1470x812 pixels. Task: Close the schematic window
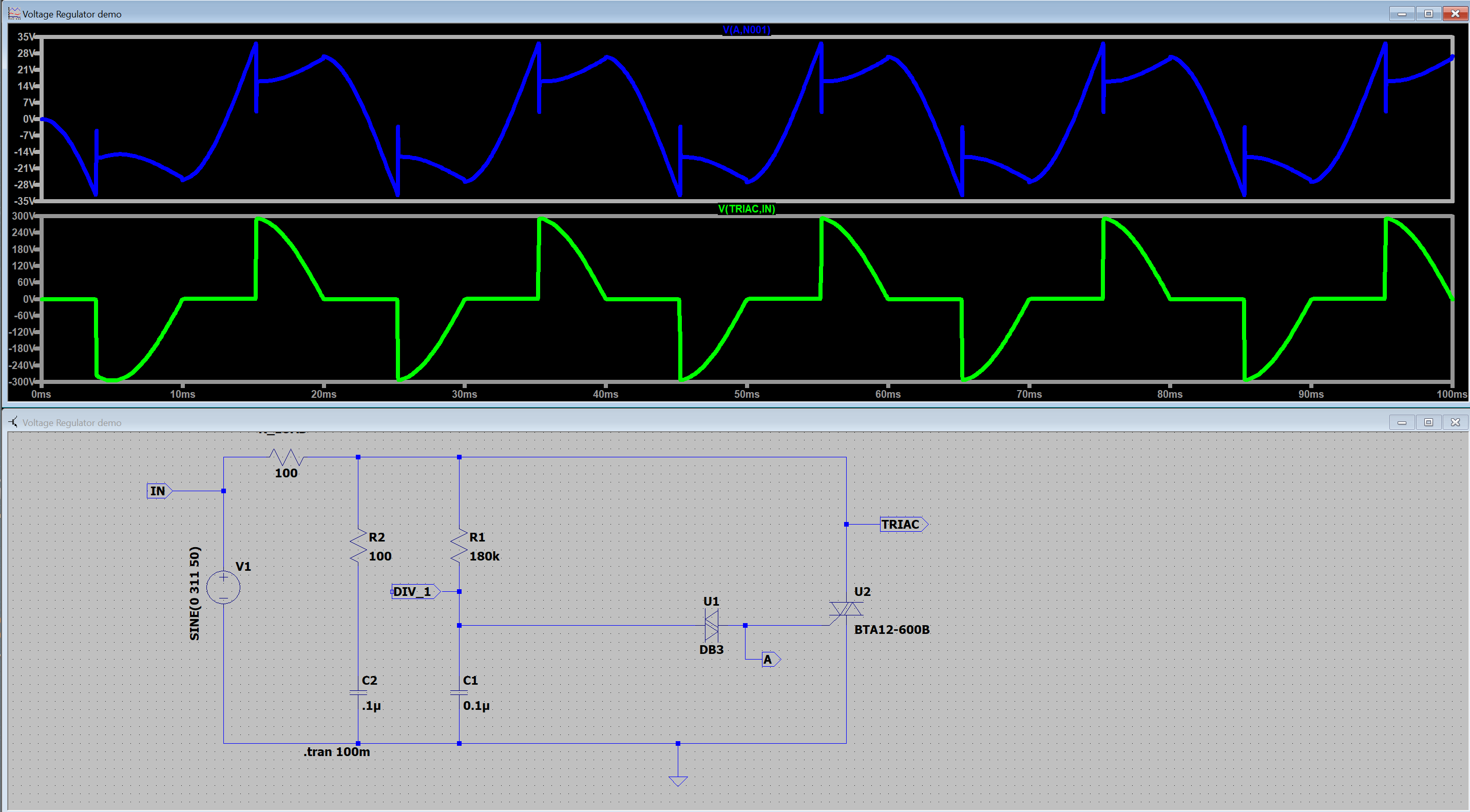click(x=1455, y=422)
